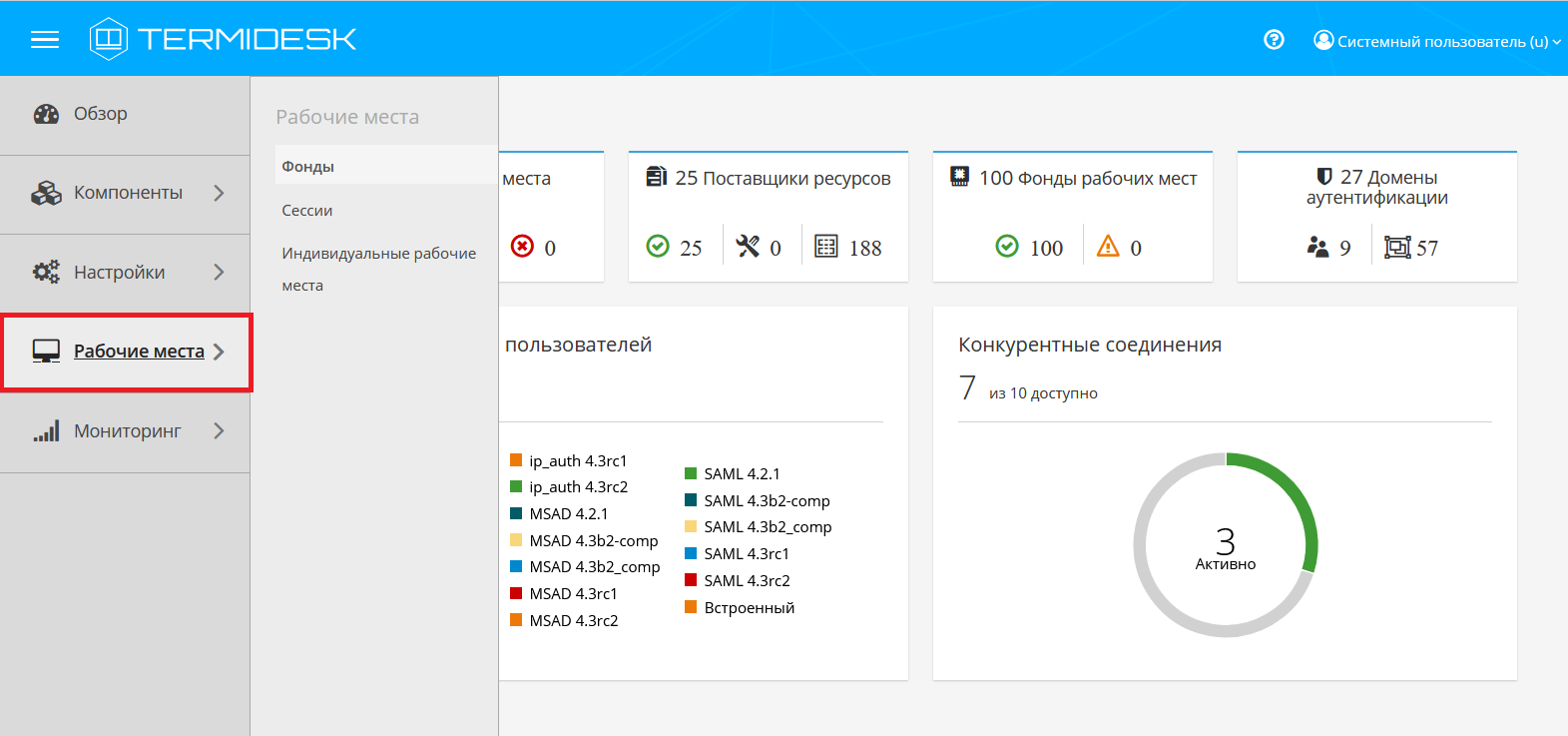Open Сессии submenu item
This screenshot has height=736, width=1568.
[x=307, y=211]
